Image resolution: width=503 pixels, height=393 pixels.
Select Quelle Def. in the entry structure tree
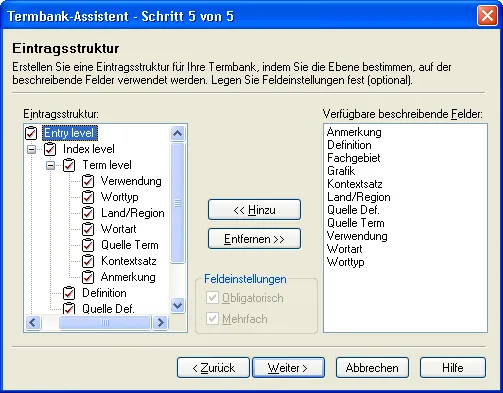(x=108, y=309)
